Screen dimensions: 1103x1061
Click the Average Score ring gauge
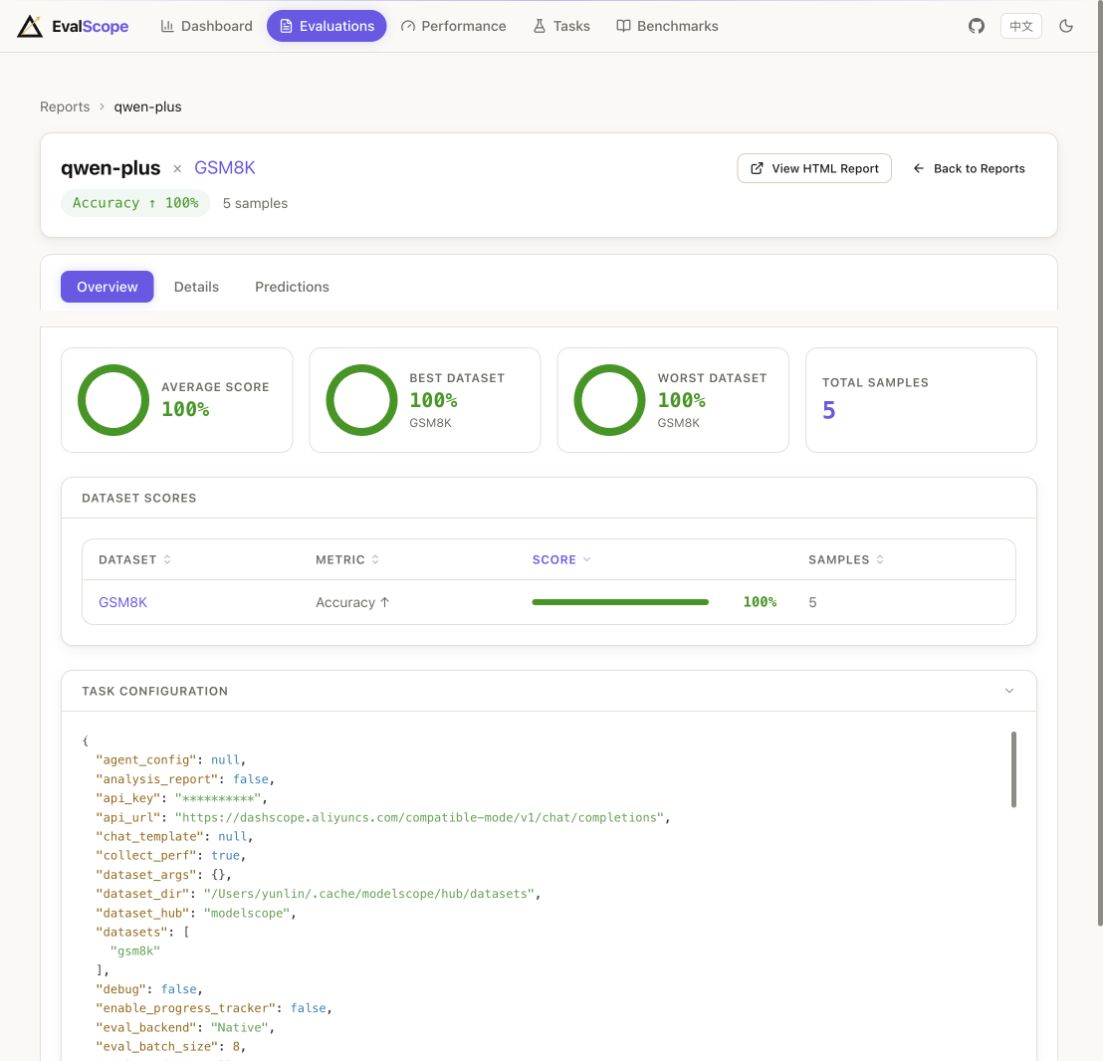pos(113,400)
